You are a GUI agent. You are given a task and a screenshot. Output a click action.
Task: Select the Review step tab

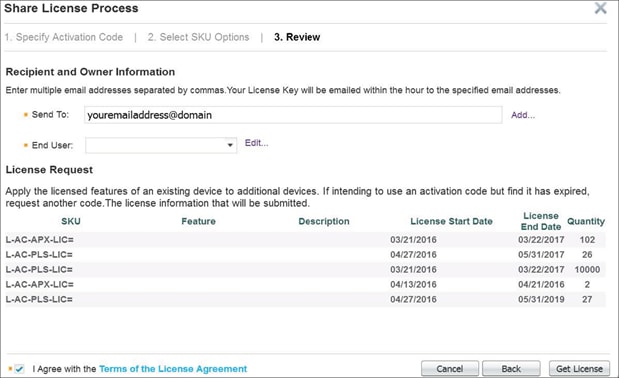[x=297, y=37]
